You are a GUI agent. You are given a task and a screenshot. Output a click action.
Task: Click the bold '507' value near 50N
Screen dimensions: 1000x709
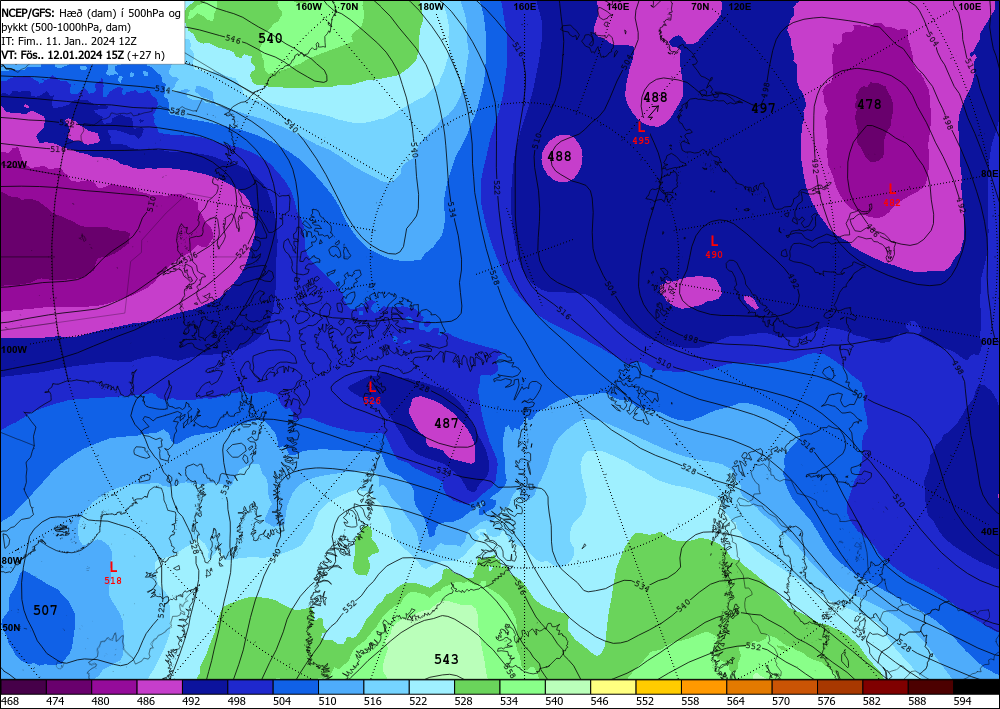pos(45,611)
